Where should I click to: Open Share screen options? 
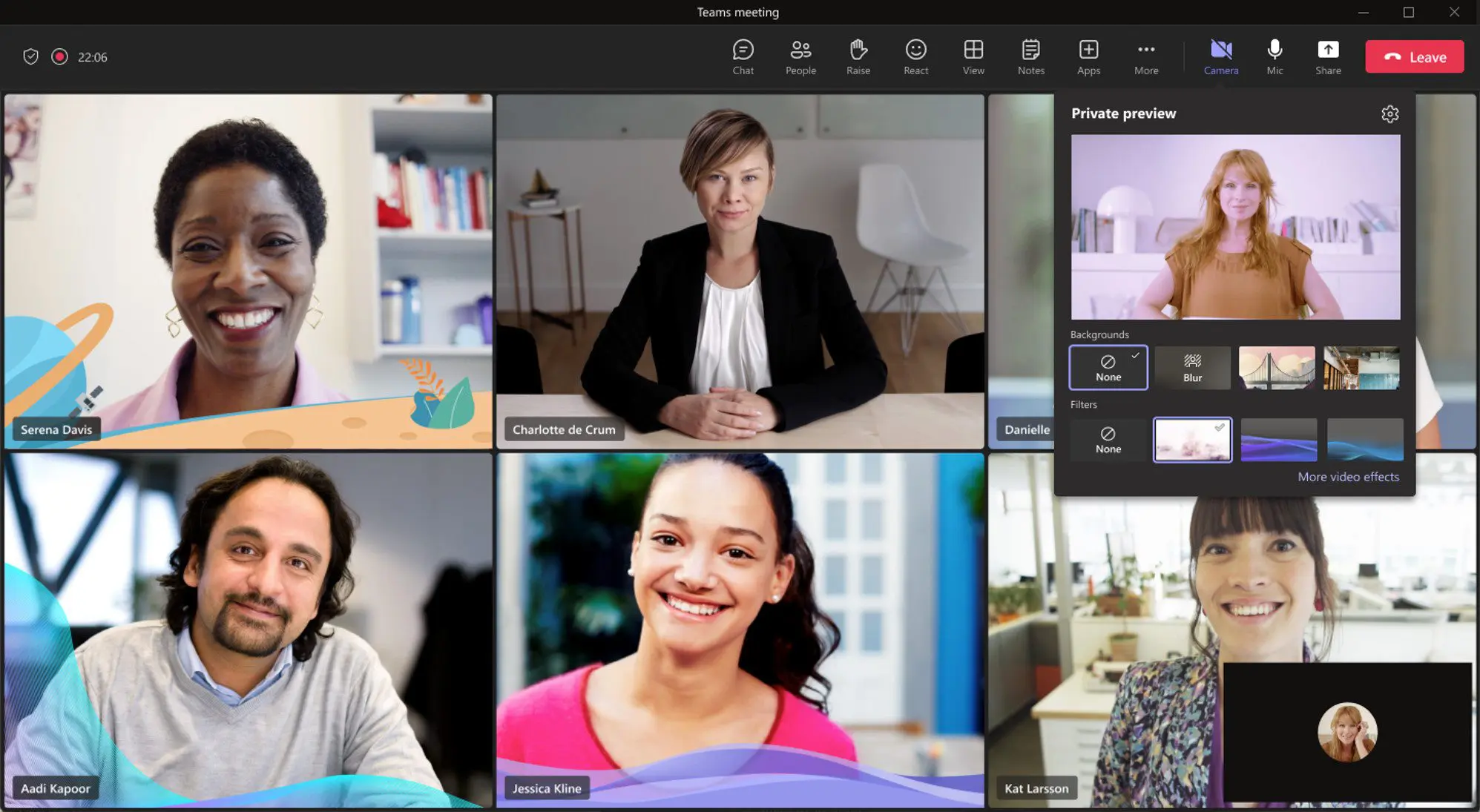(x=1327, y=56)
